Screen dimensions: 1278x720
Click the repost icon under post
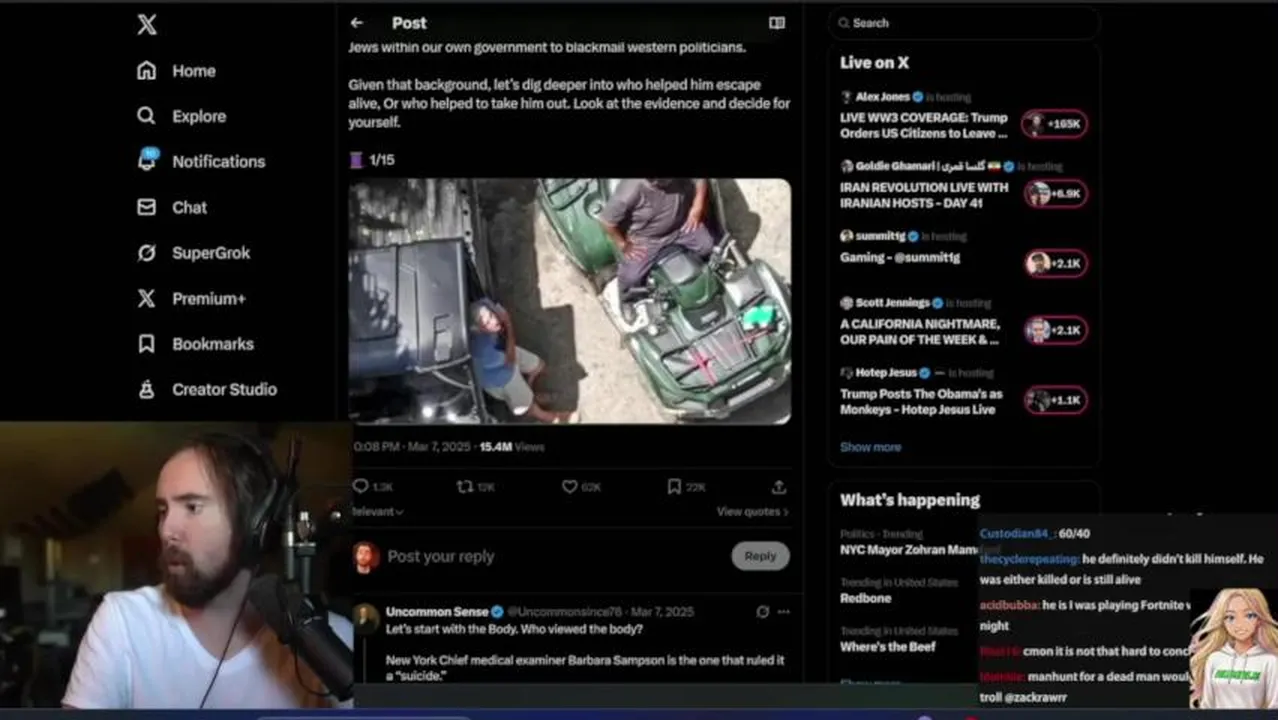(464, 486)
